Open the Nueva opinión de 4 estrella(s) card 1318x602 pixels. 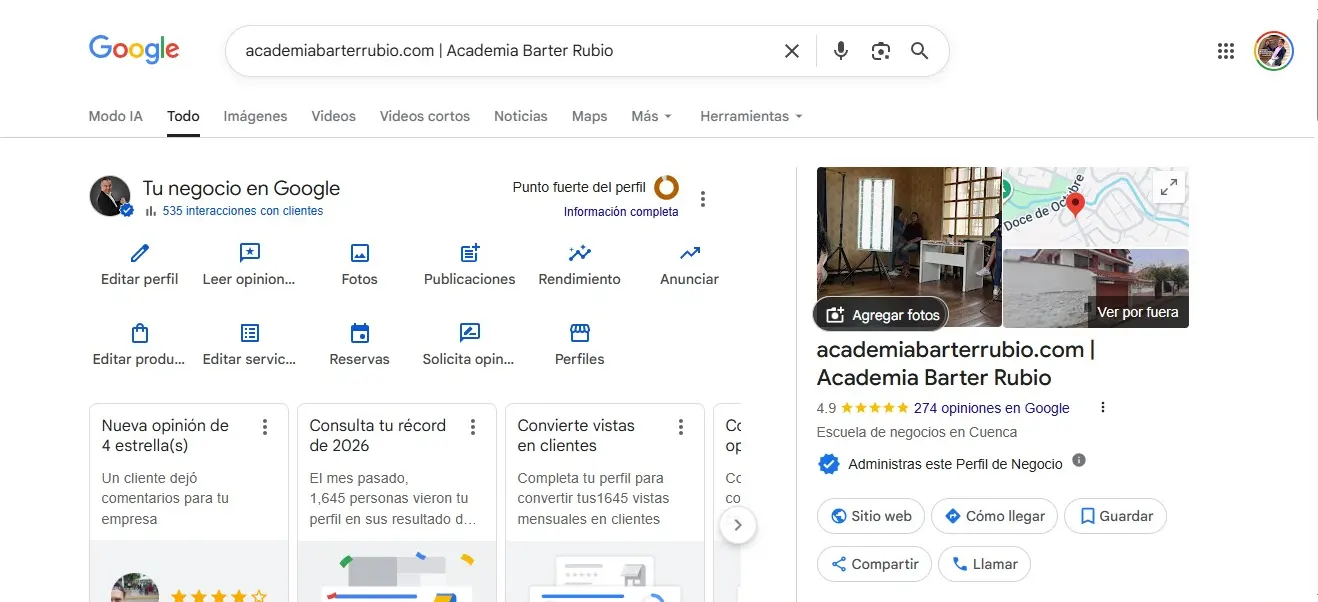click(189, 503)
